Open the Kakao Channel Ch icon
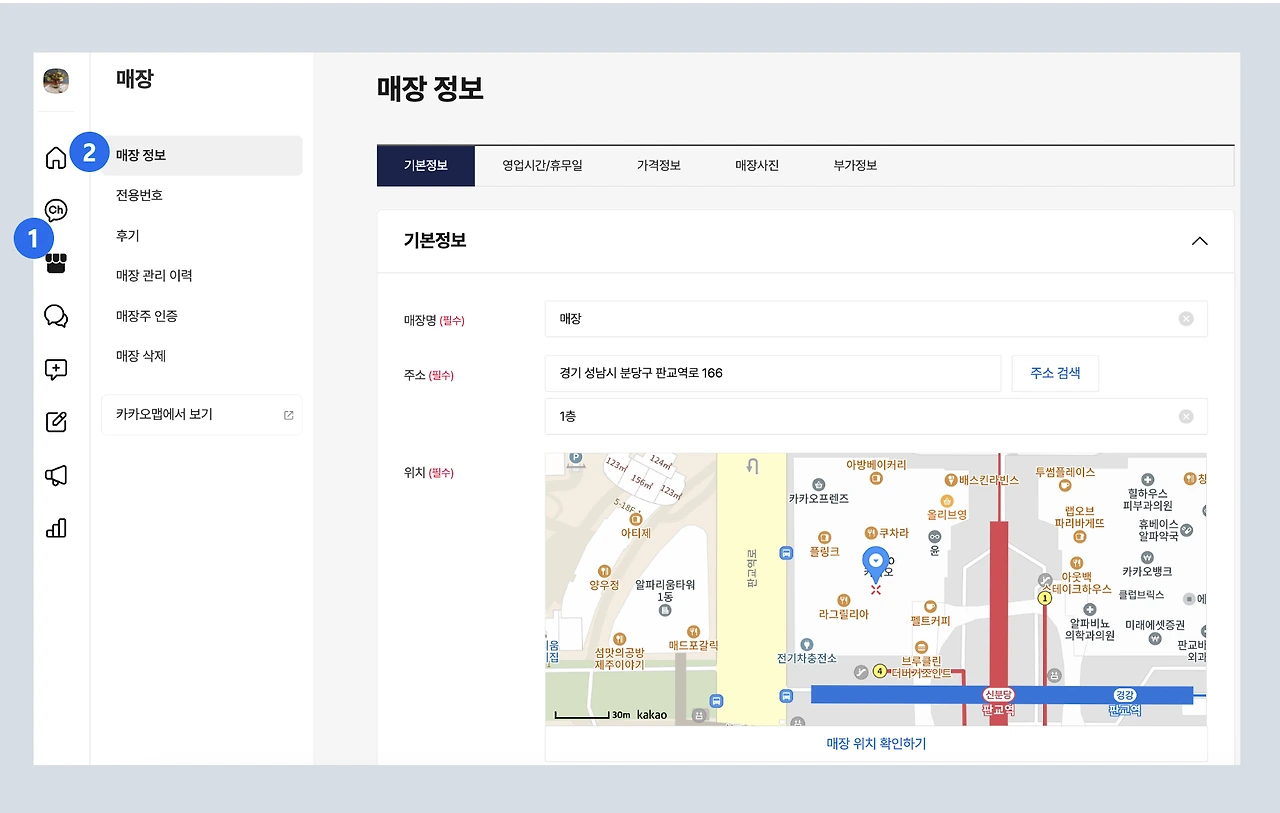 (x=56, y=210)
